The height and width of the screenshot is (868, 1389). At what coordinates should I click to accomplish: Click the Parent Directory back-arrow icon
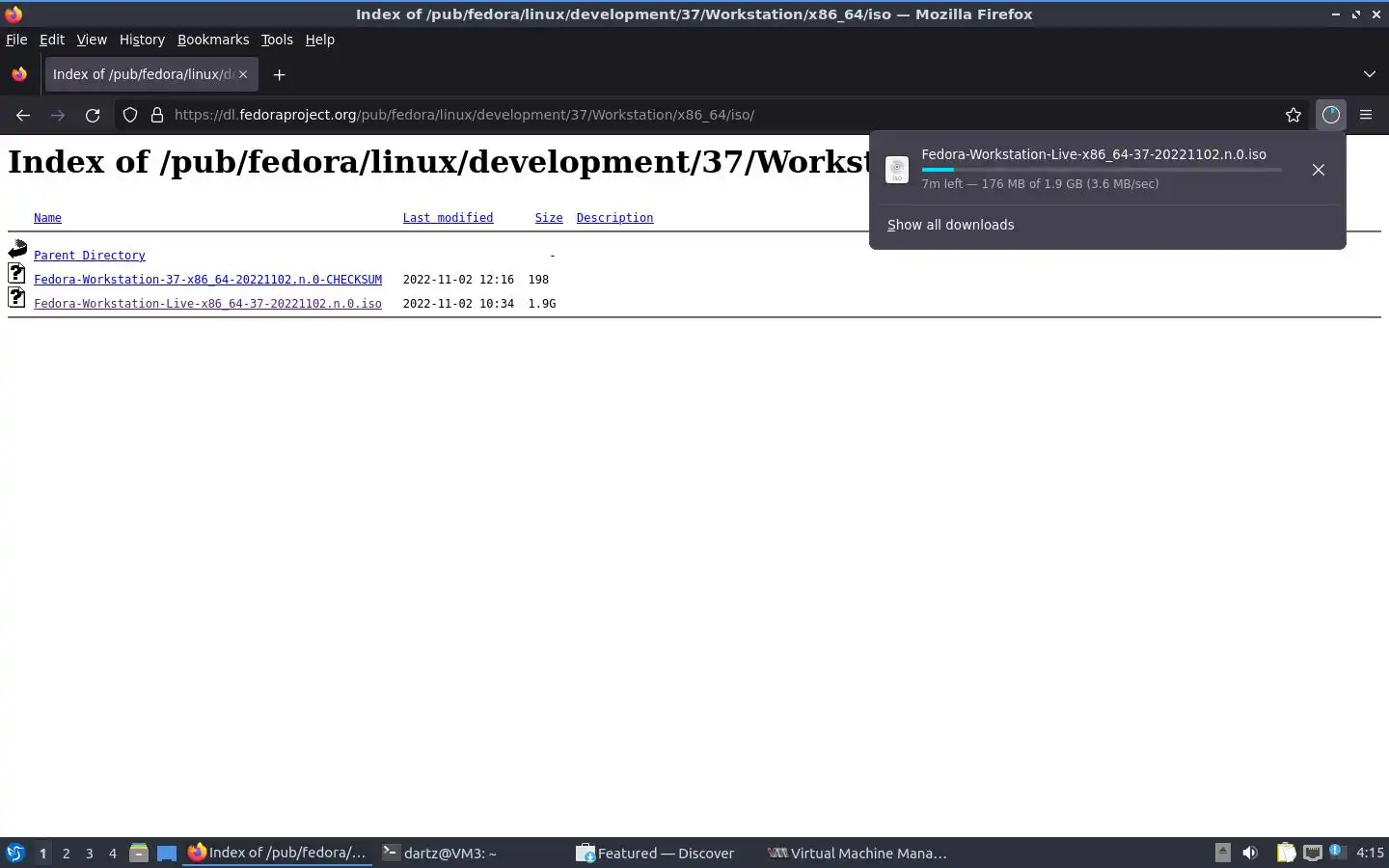click(17, 250)
